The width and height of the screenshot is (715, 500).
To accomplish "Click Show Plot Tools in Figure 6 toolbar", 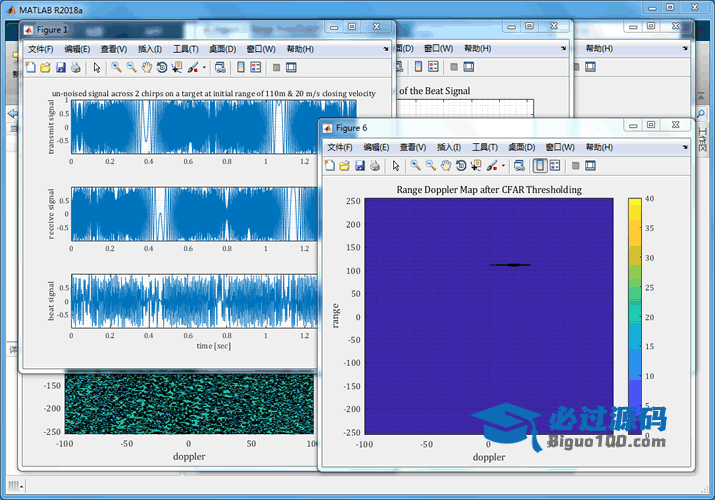I will point(590,166).
